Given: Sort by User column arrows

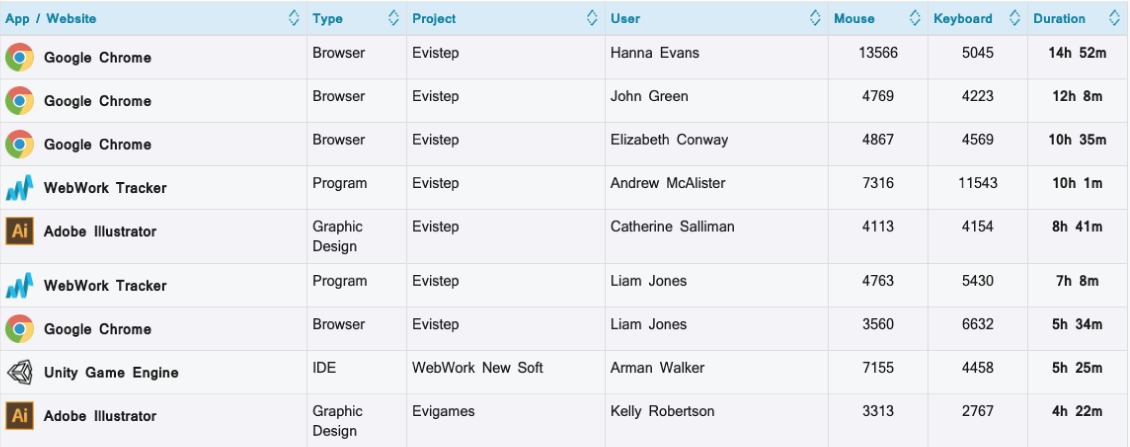Looking at the screenshot, I should click(815, 18).
